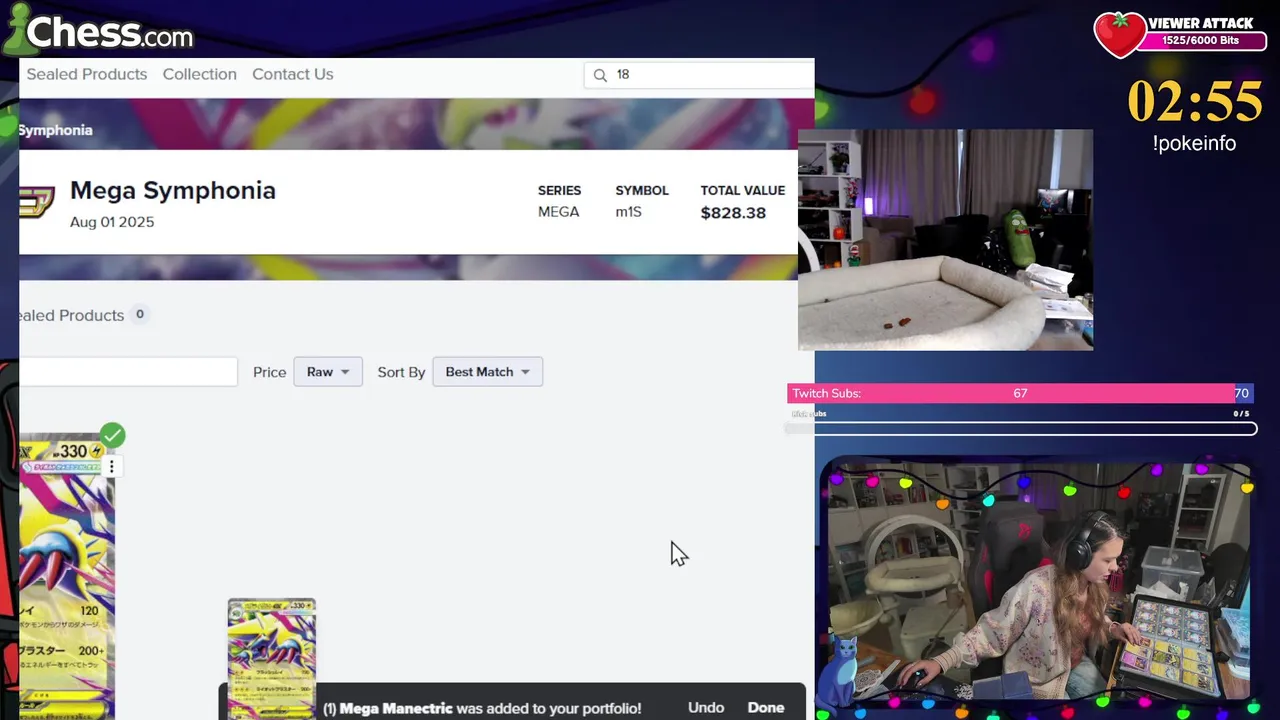Click the Sealed Products count tab

click(83, 315)
